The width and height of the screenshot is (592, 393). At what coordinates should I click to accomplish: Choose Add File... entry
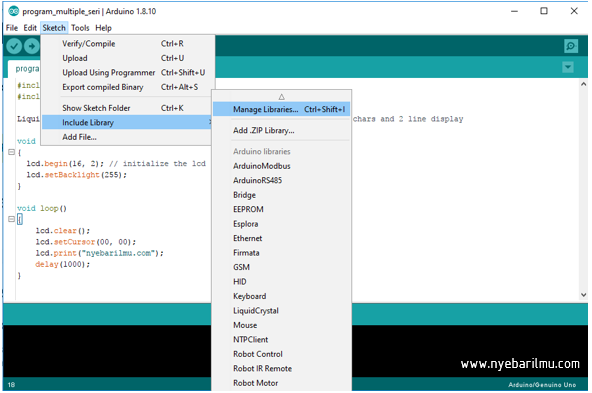point(127,137)
